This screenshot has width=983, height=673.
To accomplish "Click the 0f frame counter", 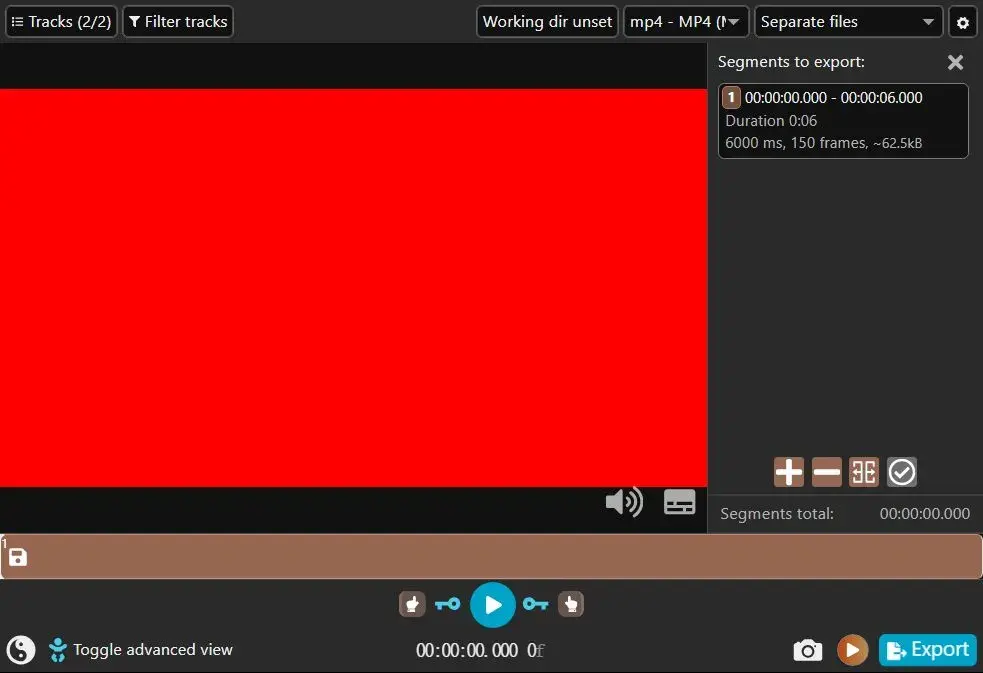I will coord(535,650).
